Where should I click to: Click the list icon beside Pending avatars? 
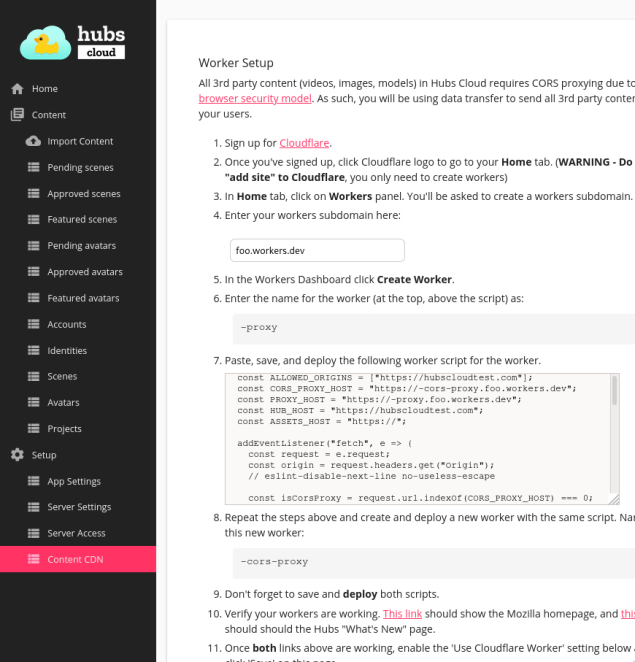33,246
